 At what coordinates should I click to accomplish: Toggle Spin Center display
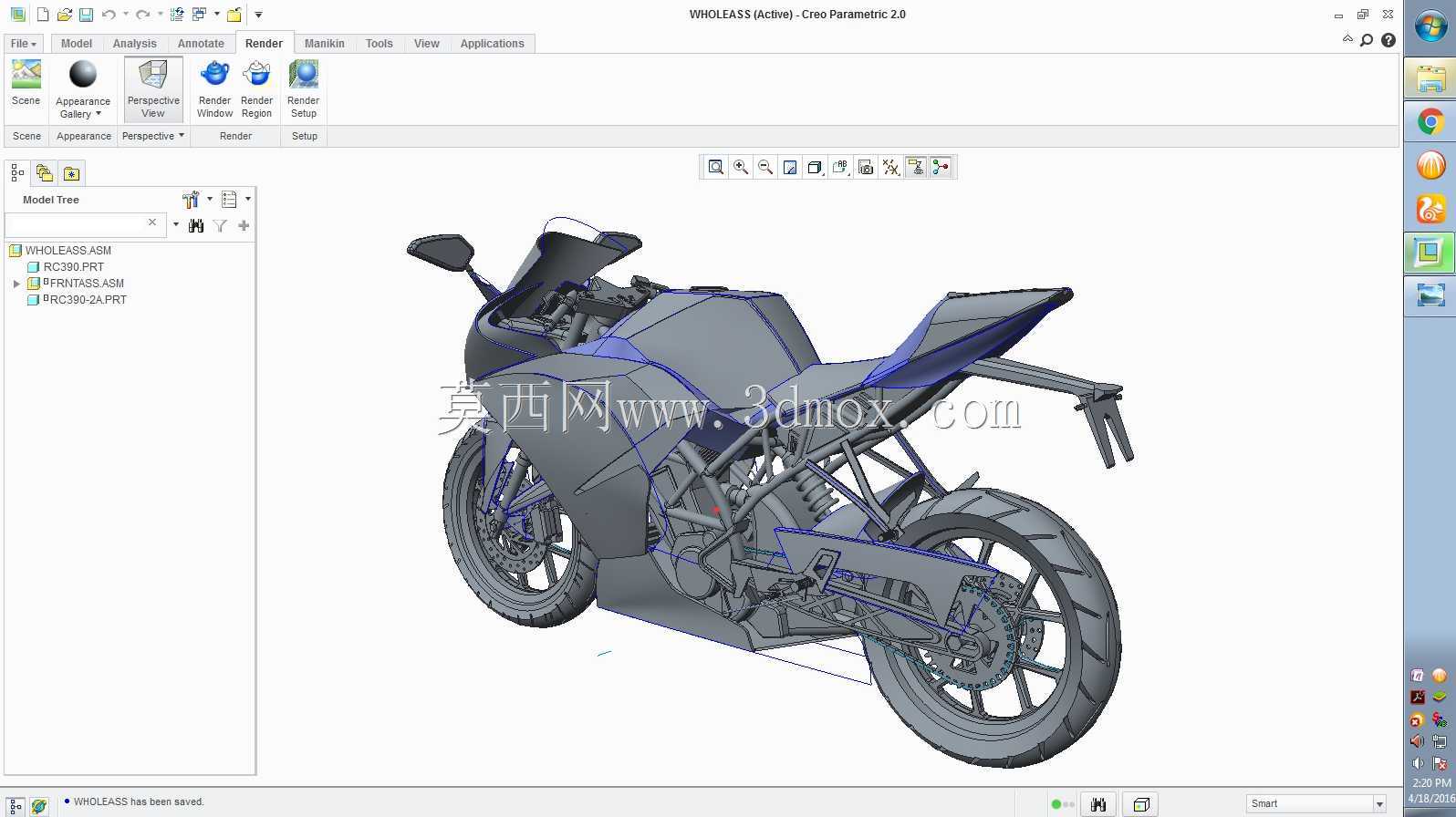click(941, 167)
